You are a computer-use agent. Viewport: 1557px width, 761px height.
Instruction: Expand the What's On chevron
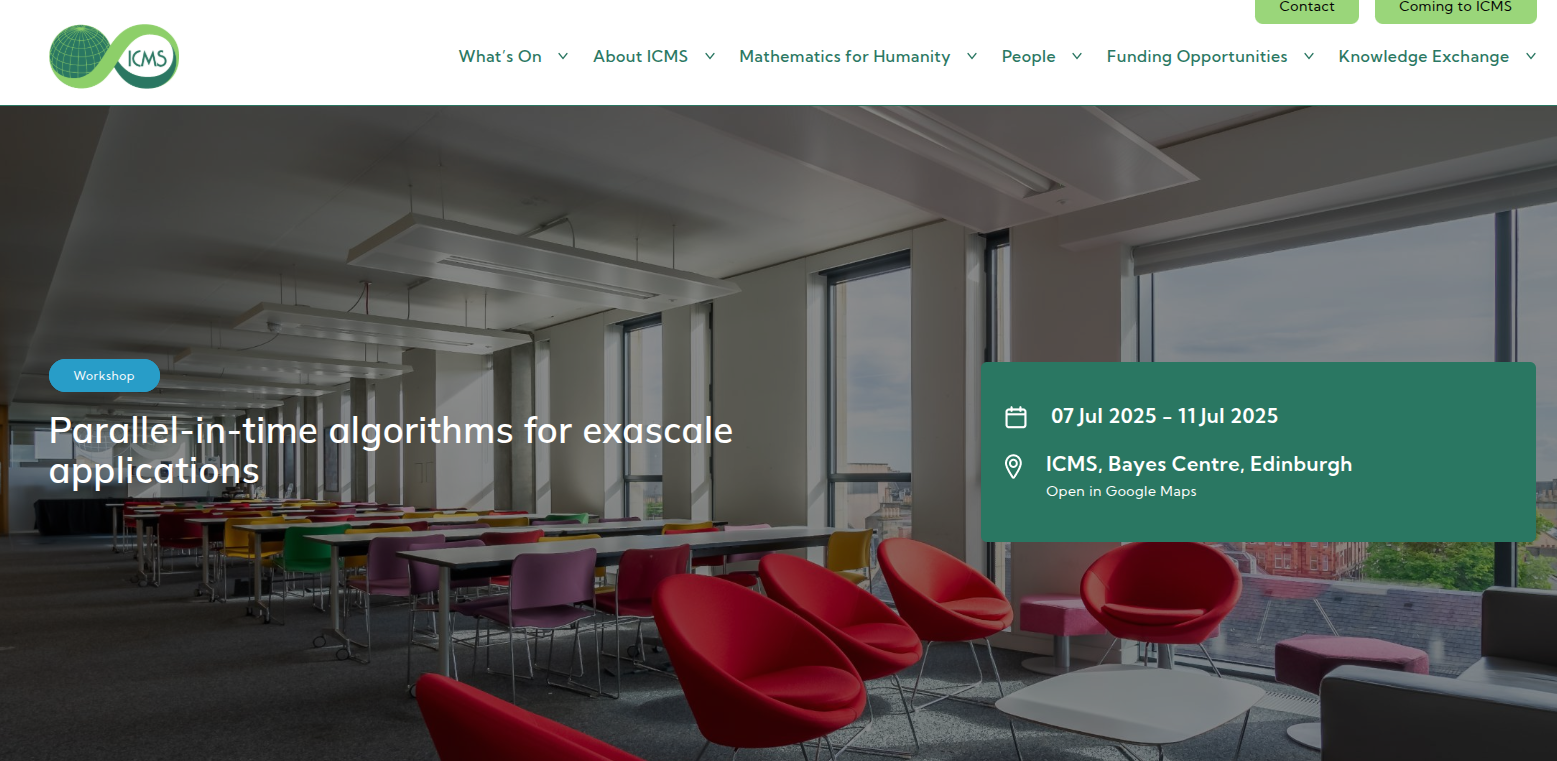[563, 56]
